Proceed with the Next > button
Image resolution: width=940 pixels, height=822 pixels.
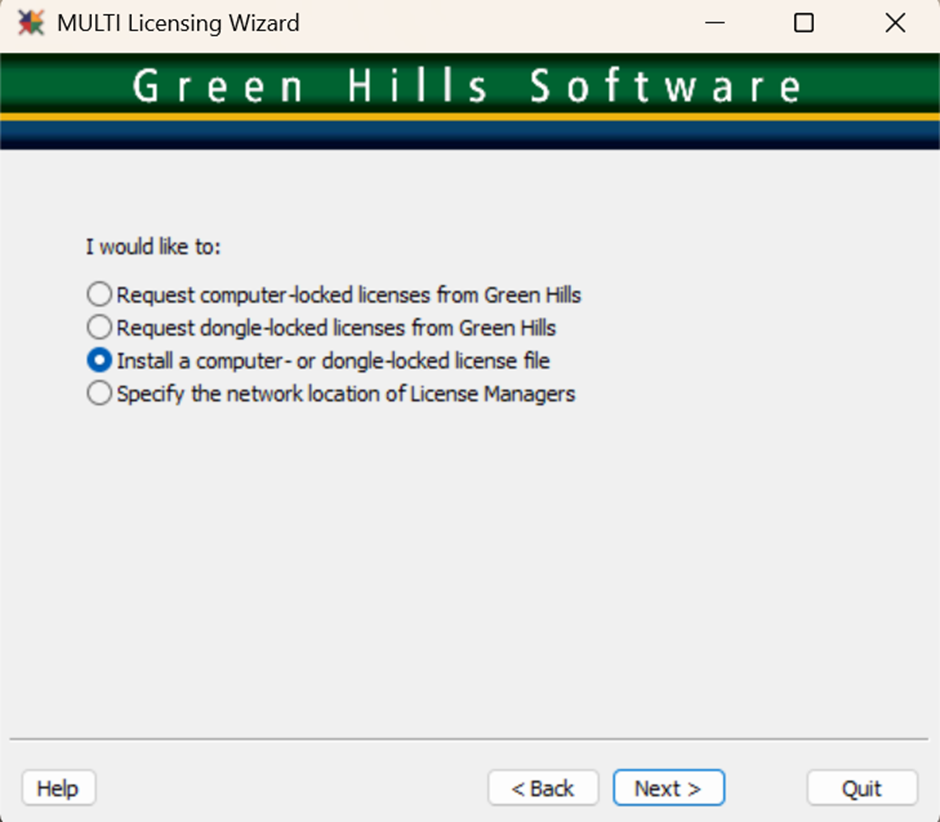coord(668,788)
